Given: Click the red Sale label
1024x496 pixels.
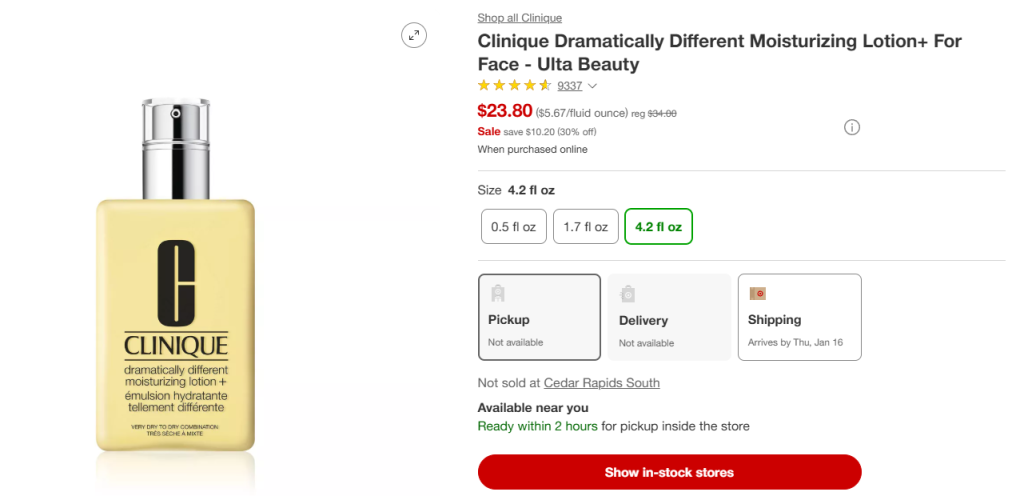Looking at the screenshot, I should point(489,131).
